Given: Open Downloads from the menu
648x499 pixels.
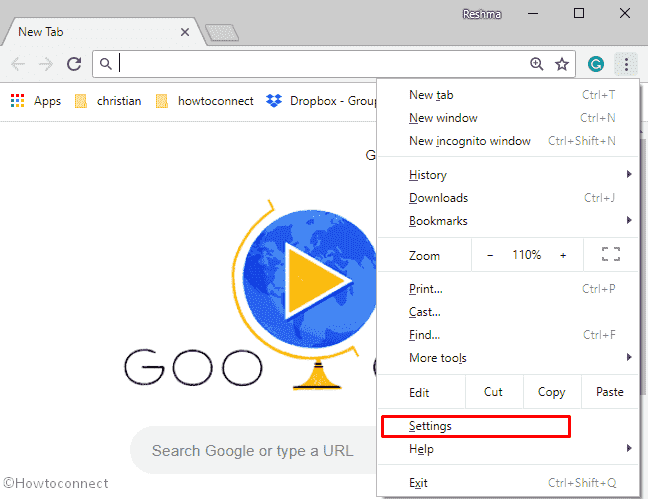Looking at the screenshot, I should (x=508, y=198).
